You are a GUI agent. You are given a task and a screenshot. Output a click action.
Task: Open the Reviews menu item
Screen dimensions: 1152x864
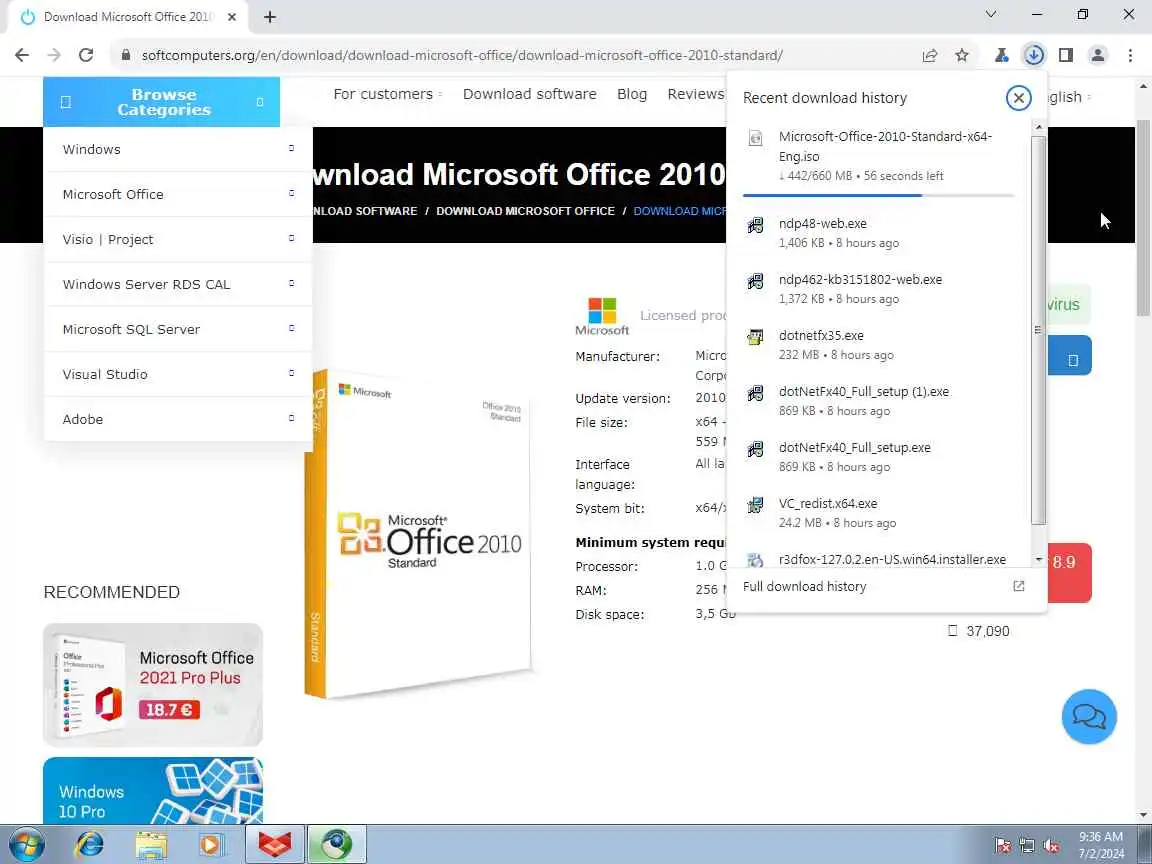[x=696, y=94]
